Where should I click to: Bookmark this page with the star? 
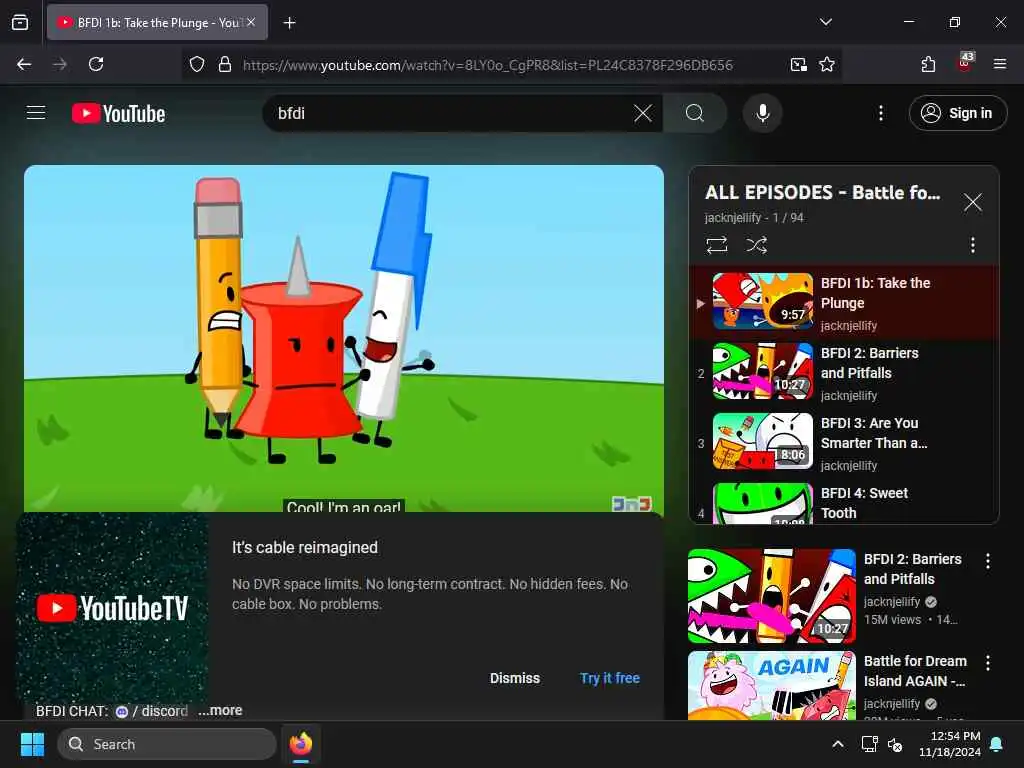(827, 64)
